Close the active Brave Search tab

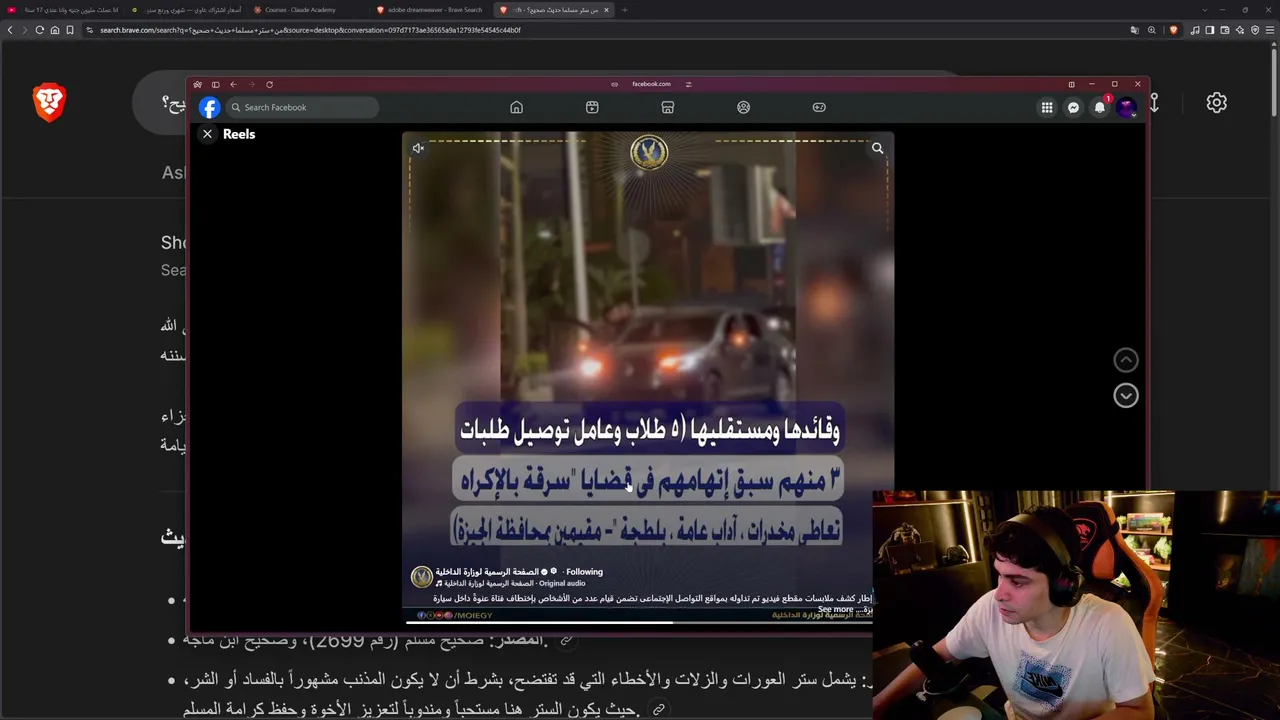[606, 10]
